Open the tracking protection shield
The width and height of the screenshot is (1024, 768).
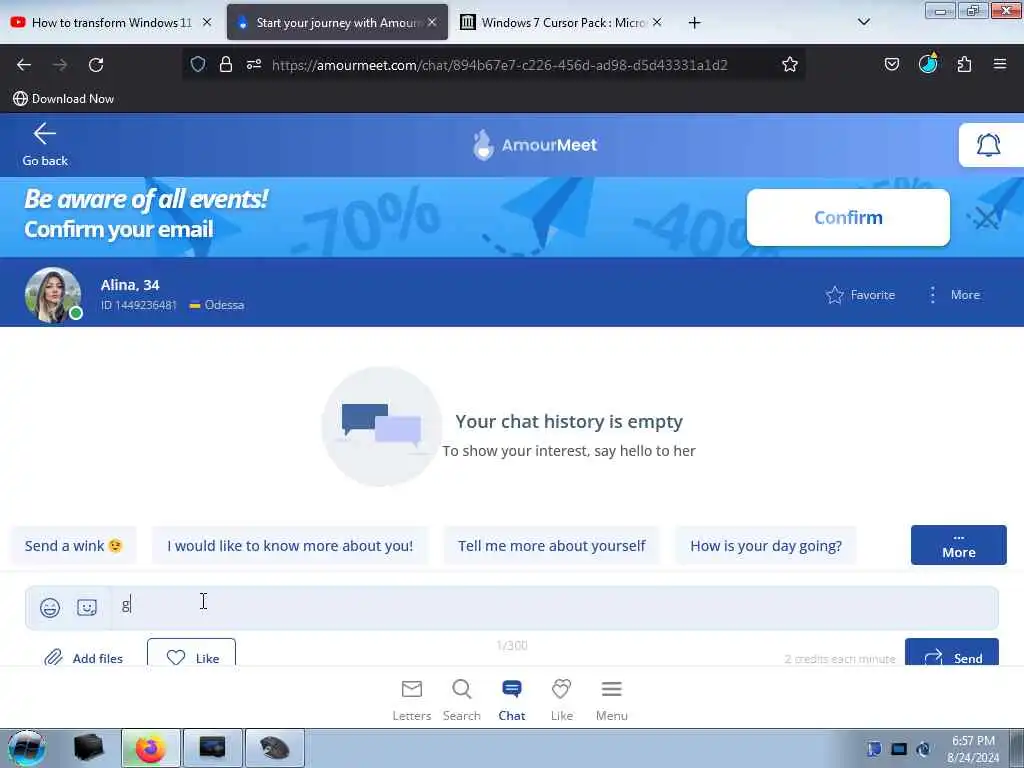(x=198, y=64)
